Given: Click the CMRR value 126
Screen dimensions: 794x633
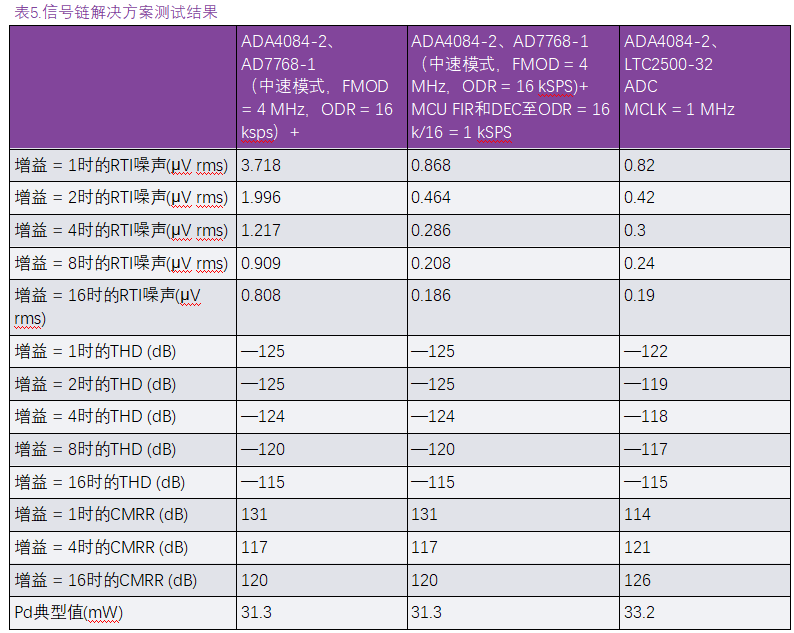Looking at the screenshot, I should coord(637,580).
